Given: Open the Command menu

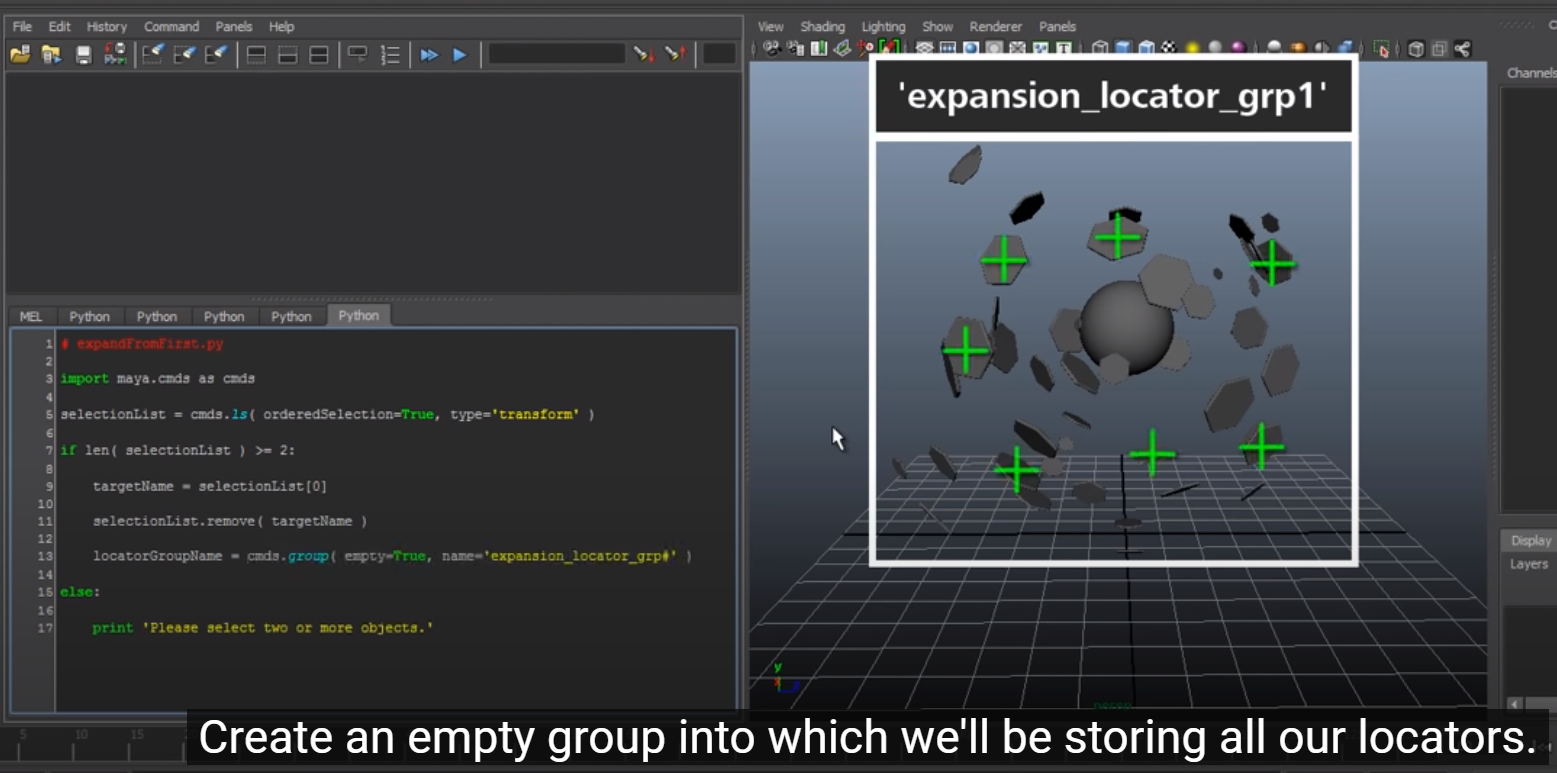Looking at the screenshot, I should tap(171, 27).
